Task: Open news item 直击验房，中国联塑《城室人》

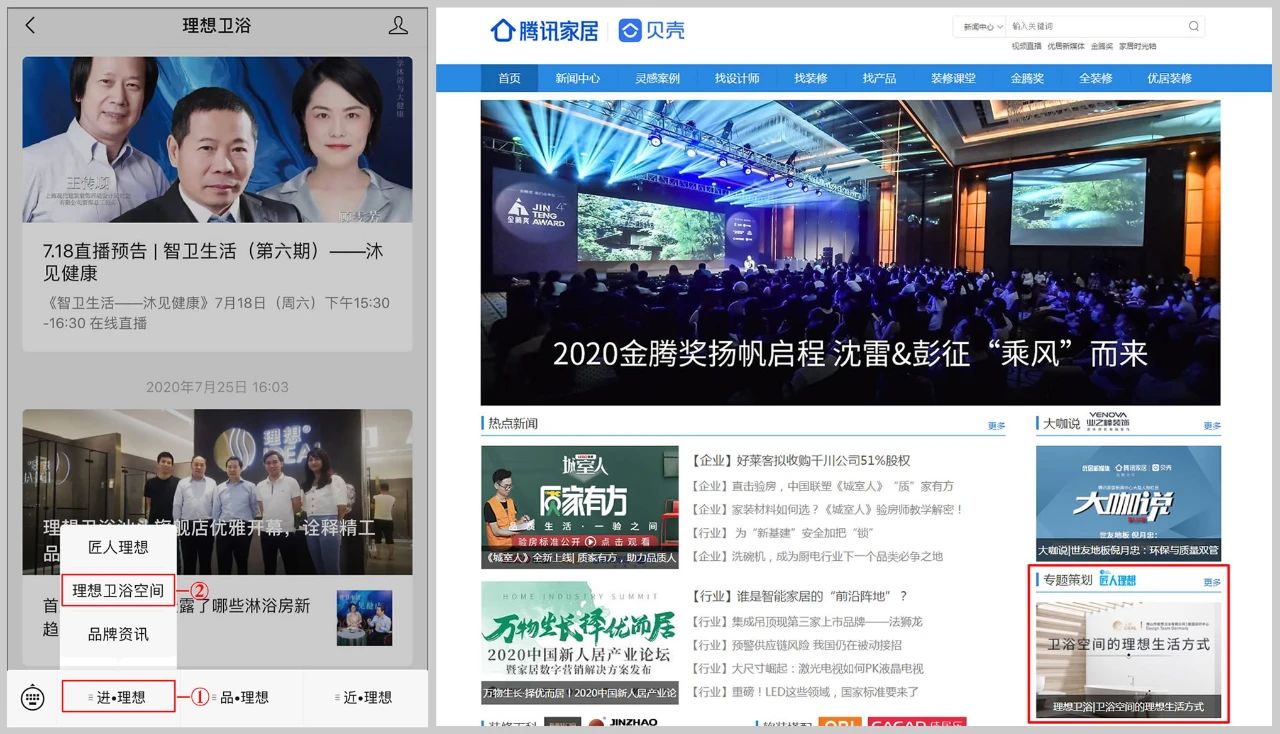Action: [x=822, y=486]
